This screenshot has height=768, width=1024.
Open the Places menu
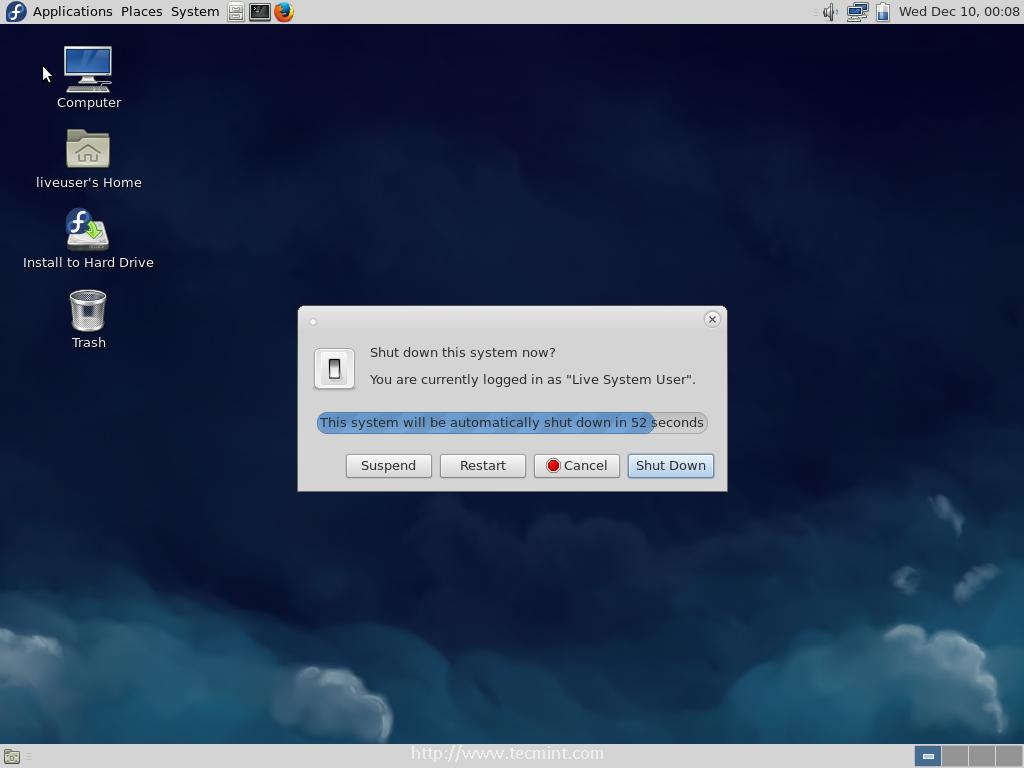142,12
